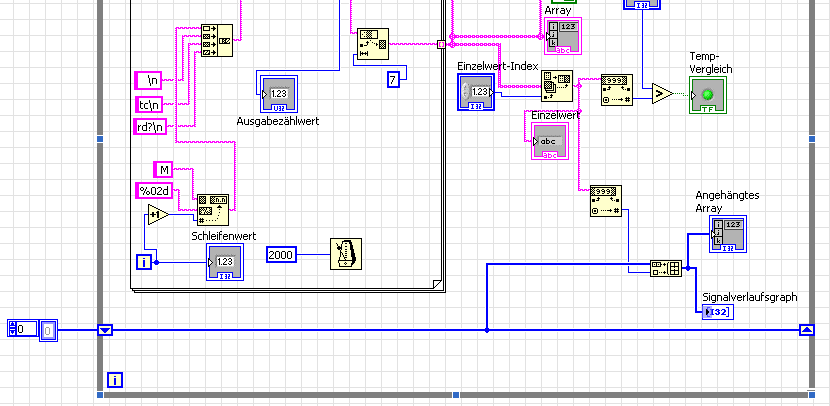Select the Wait (ms) metronome node
Viewport: 830px width, 406px height.
[x=346, y=254]
